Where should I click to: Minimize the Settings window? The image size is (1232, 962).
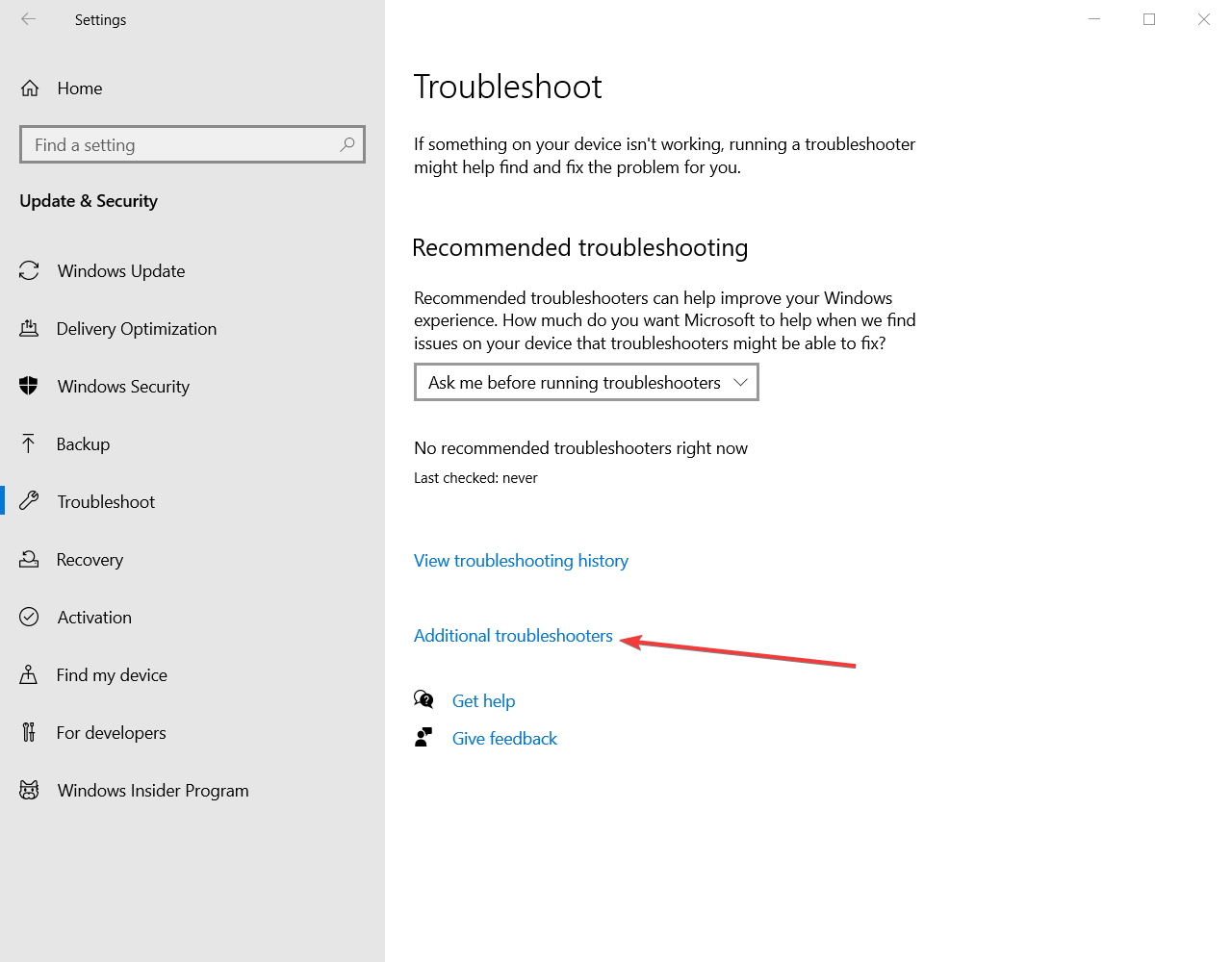[x=1094, y=19]
